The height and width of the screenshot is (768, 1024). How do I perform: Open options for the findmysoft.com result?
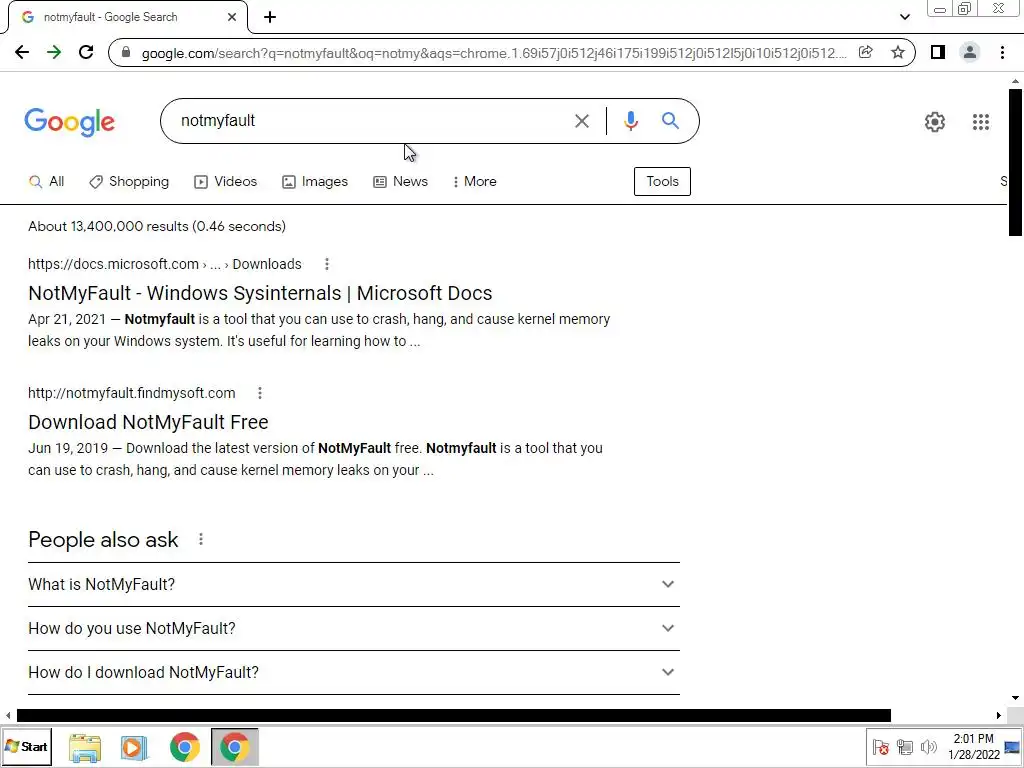[x=260, y=393]
